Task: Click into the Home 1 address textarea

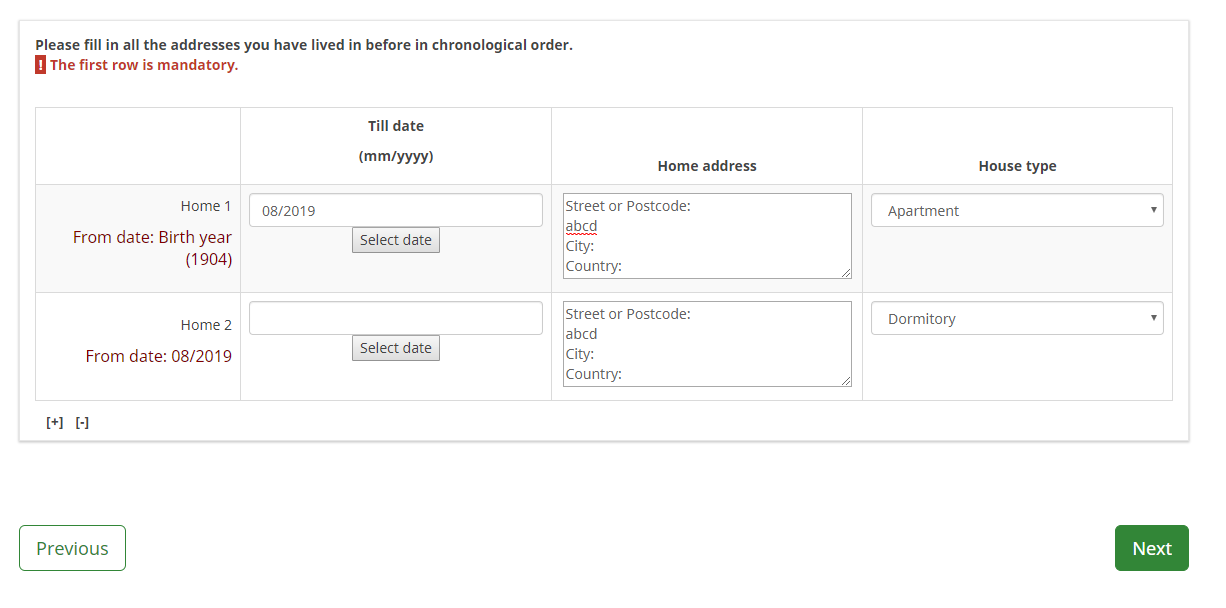Action: click(x=706, y=236)
